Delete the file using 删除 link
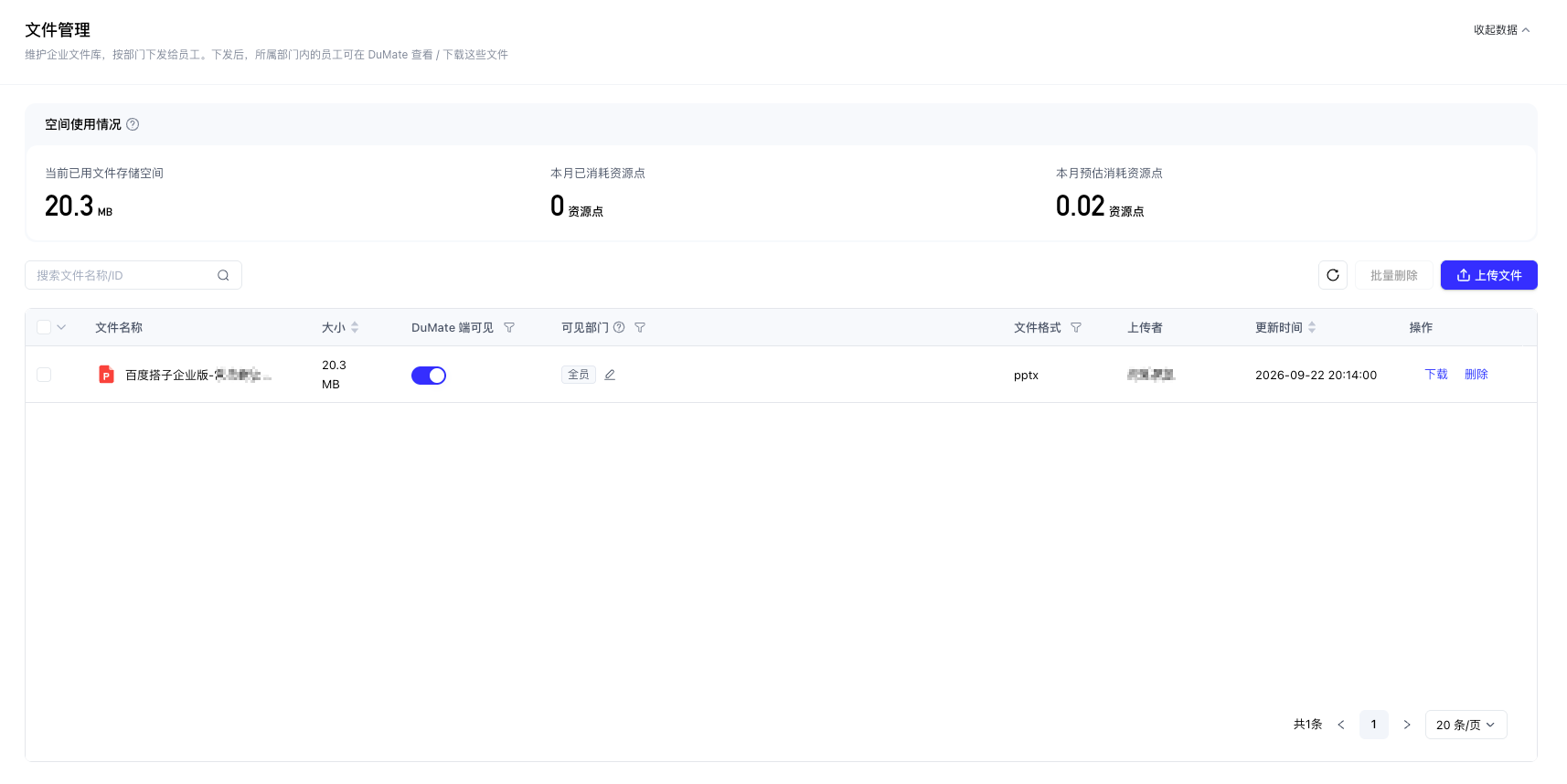Image resolution: width=1567 pixels, height=784 pixels. [x=1476, y=375]
